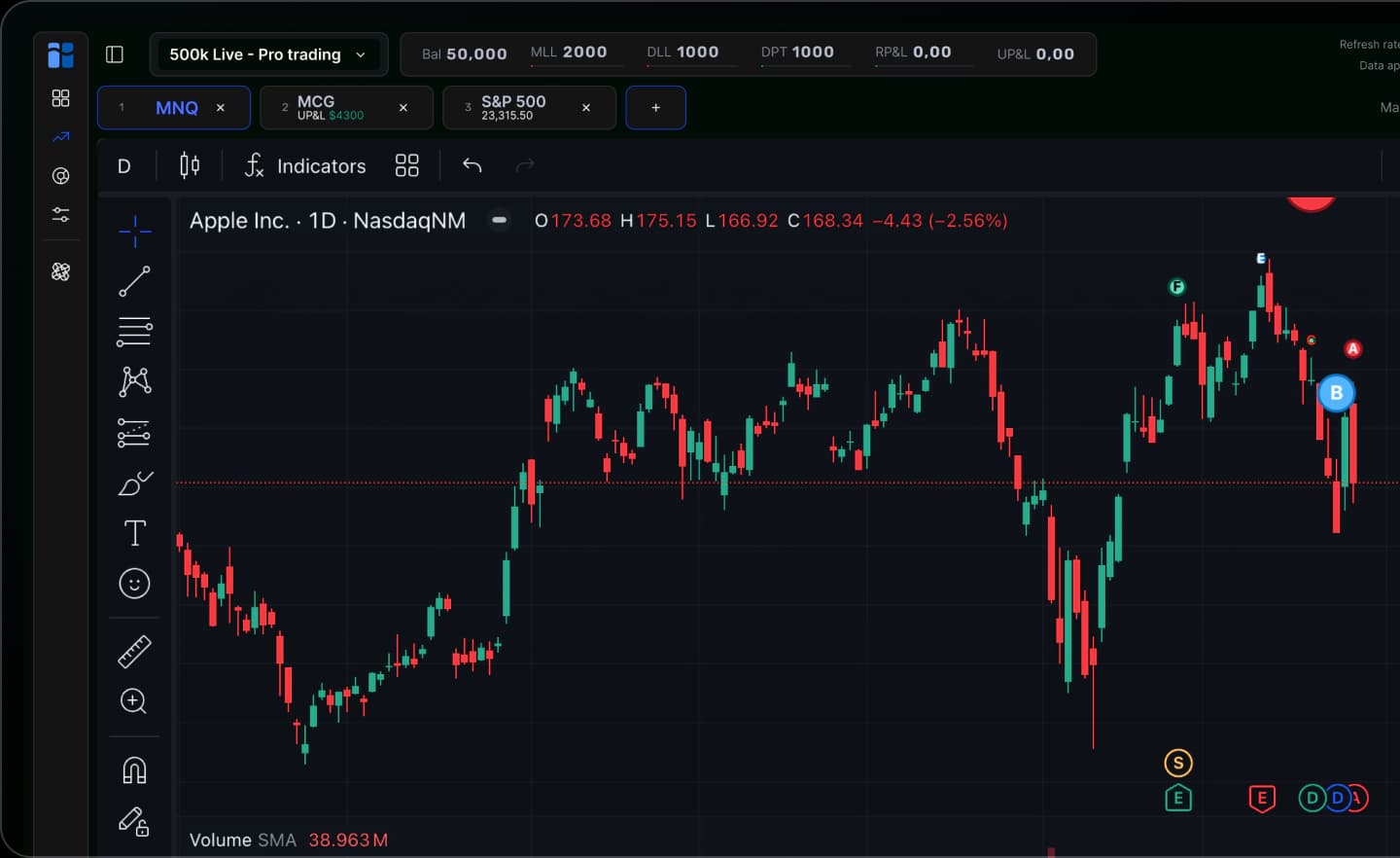Select the trend line drawing tool
This screenshot has width=1400, height=858.
[x=134, y=281]
